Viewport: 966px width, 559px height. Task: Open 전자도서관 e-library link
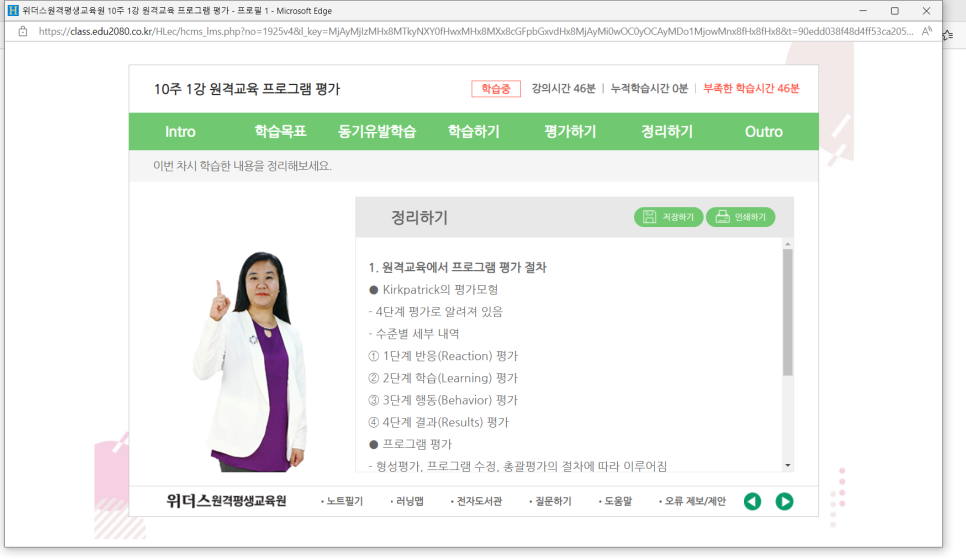[x=477, y=501]
